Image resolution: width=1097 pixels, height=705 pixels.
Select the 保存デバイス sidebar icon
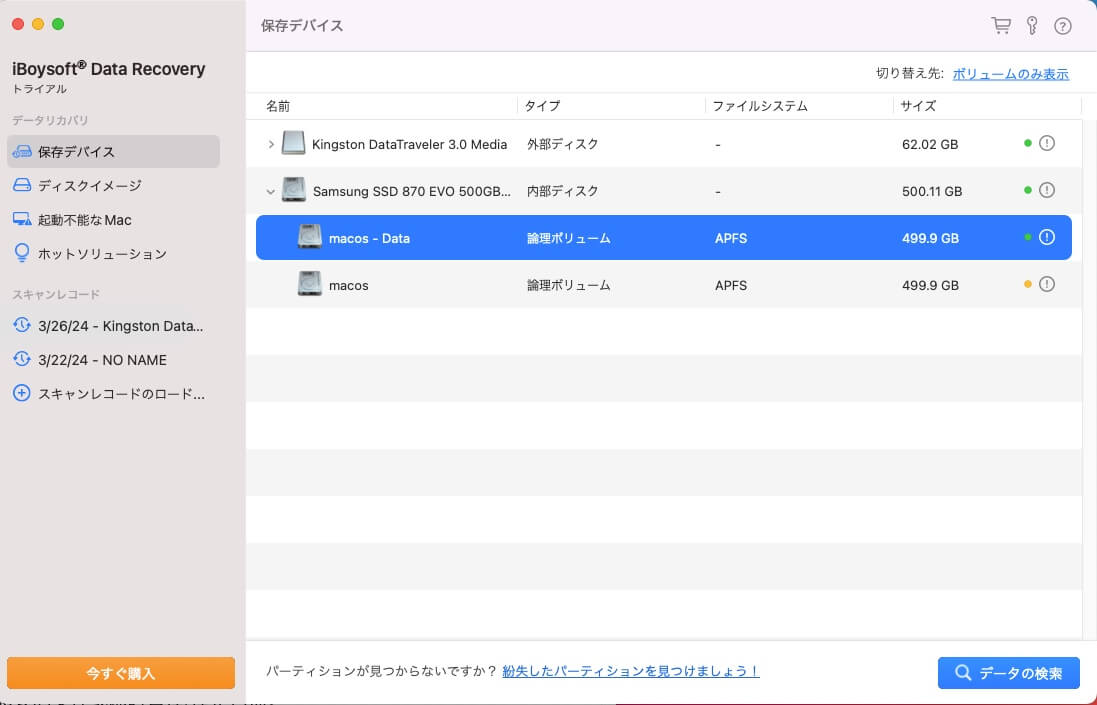(20, 151)
